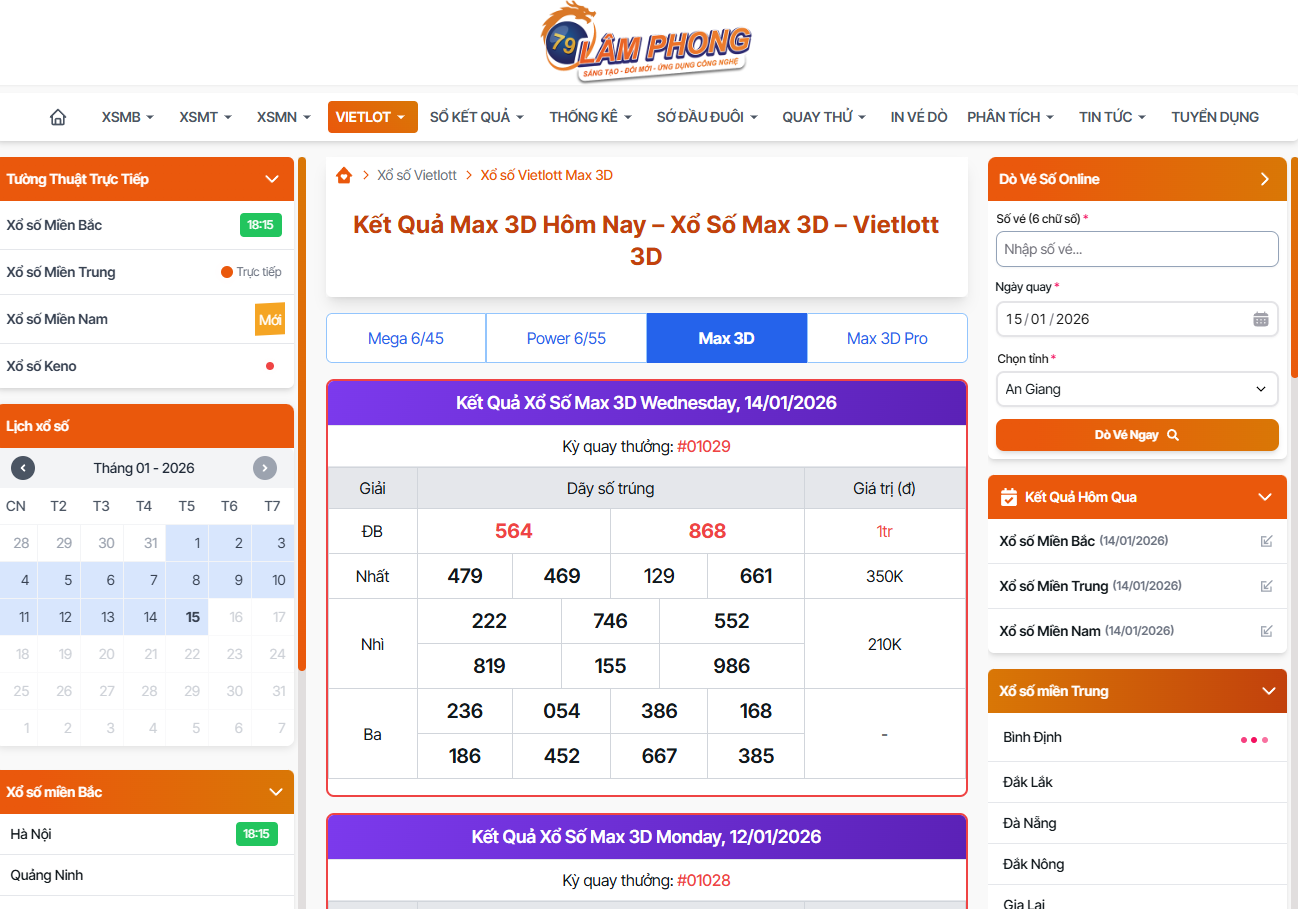Click edit icon beside Xổ số Miền Bắc result
Image resolution: width=1298 pixels, height=909 pixels.
1266,541
